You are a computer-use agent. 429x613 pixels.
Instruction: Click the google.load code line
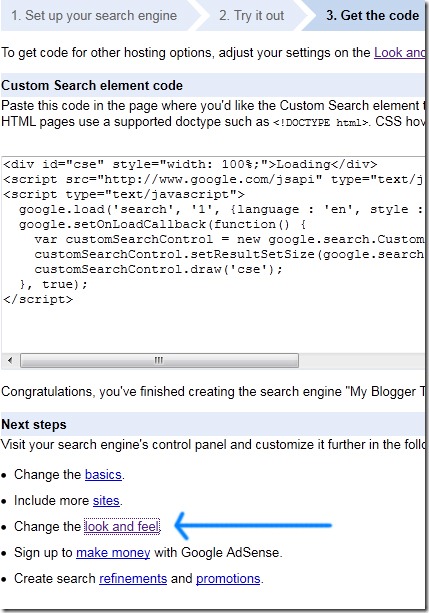point(221,210)
